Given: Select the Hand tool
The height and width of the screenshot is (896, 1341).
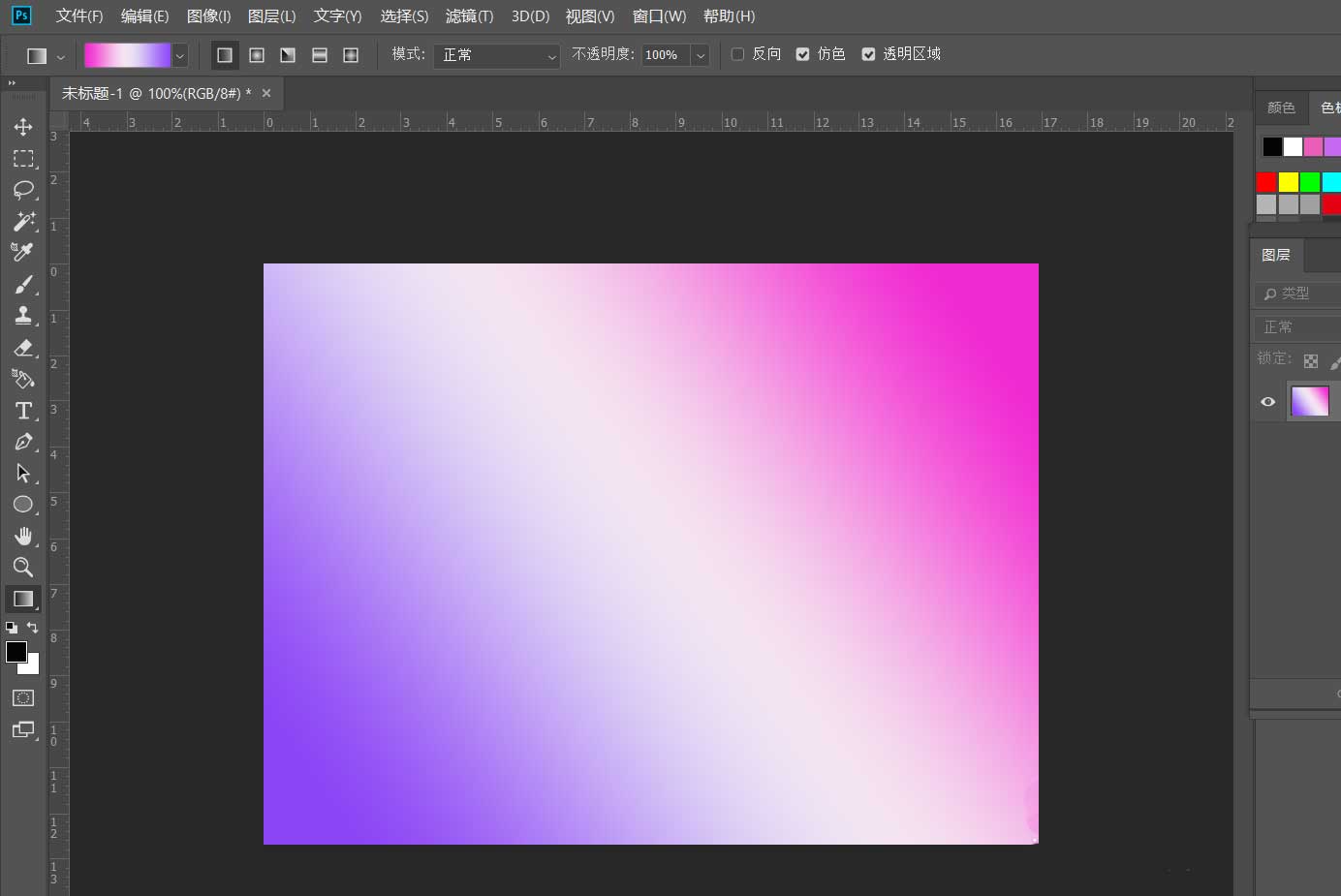Looking at the screenshot, I should [x=23, y=536].
